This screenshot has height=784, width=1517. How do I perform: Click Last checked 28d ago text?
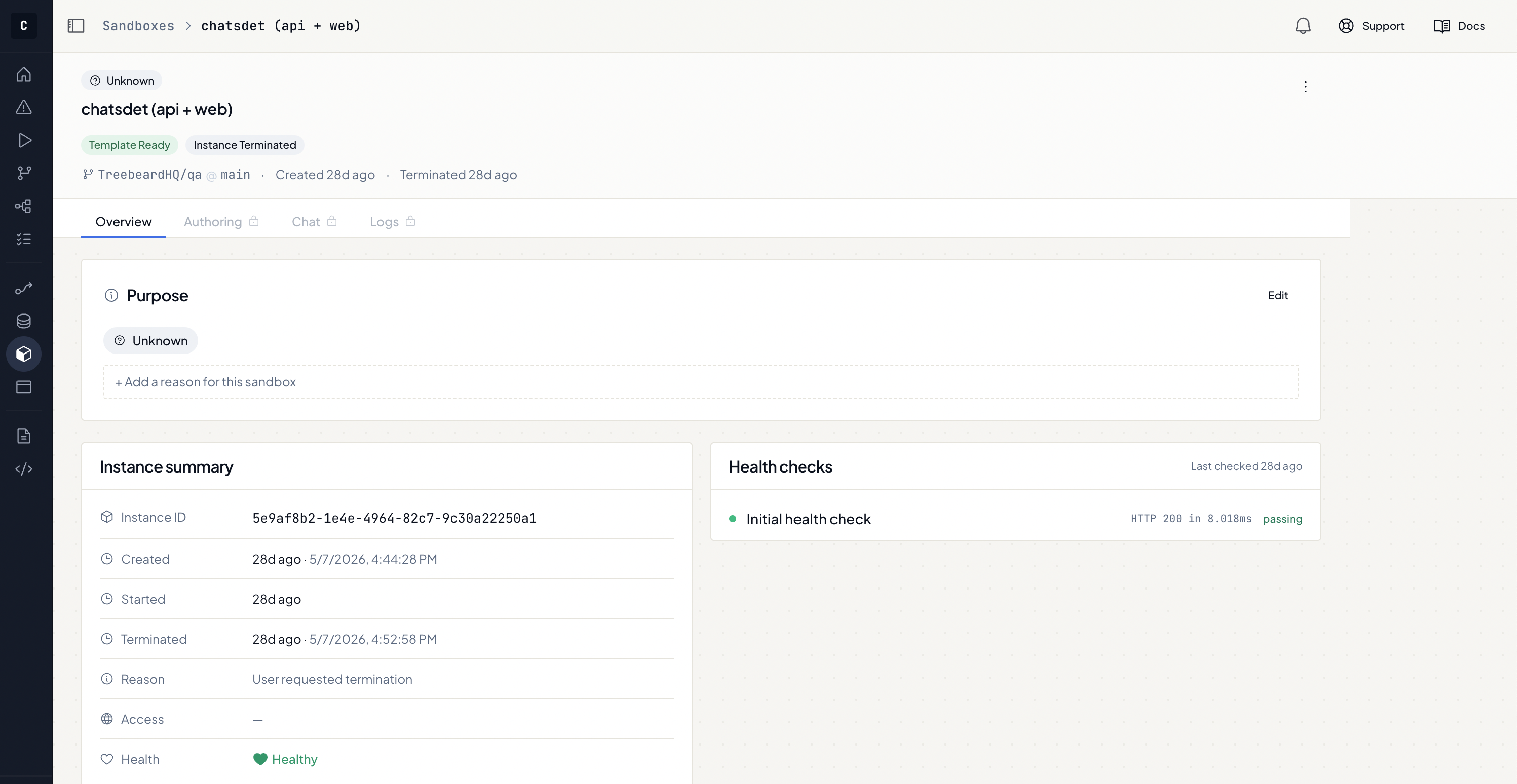(1246, 466)
